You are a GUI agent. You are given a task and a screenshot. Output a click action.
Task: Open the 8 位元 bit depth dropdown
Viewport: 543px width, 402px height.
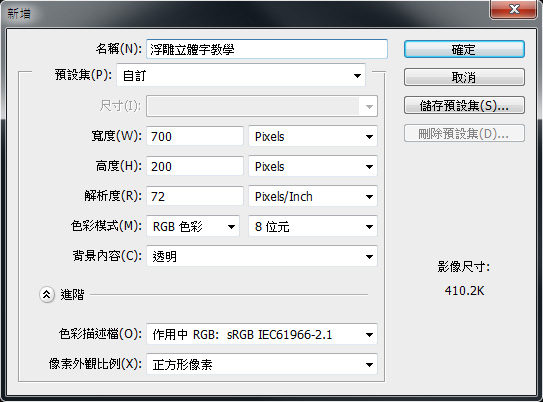313,227
